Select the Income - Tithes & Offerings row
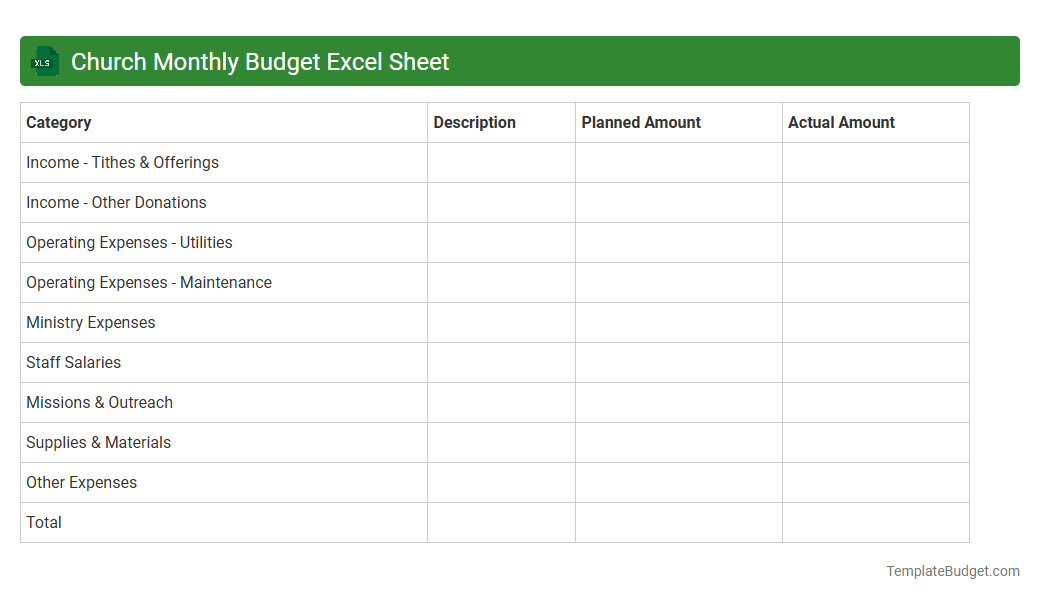 (122, 162)
